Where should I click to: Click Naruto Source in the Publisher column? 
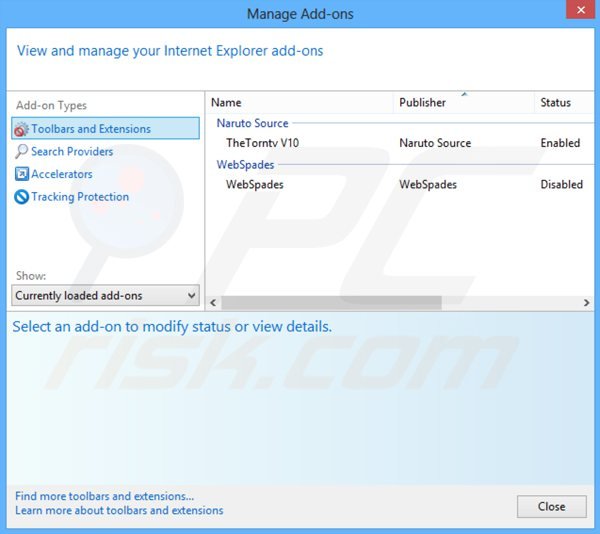coord(435,143)
